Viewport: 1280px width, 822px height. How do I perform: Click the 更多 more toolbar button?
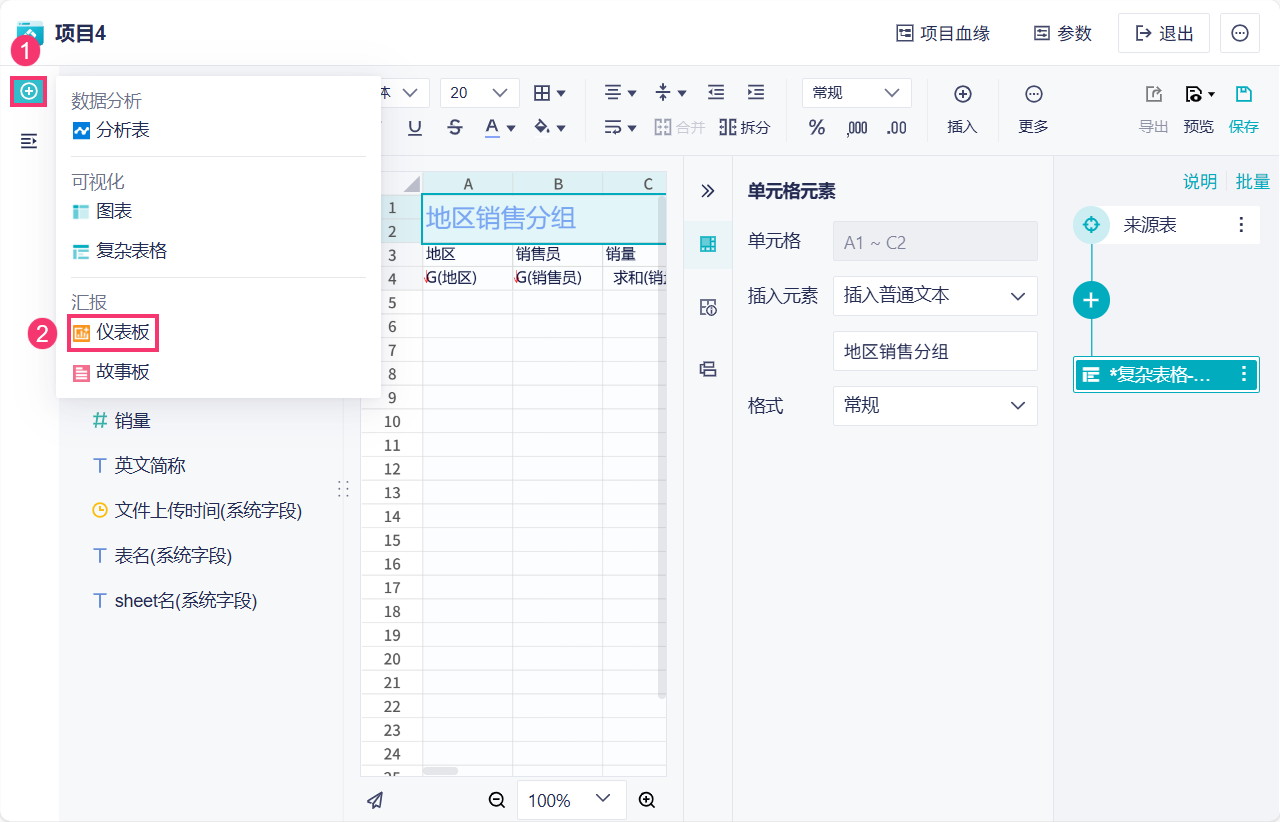point(1034,109)
